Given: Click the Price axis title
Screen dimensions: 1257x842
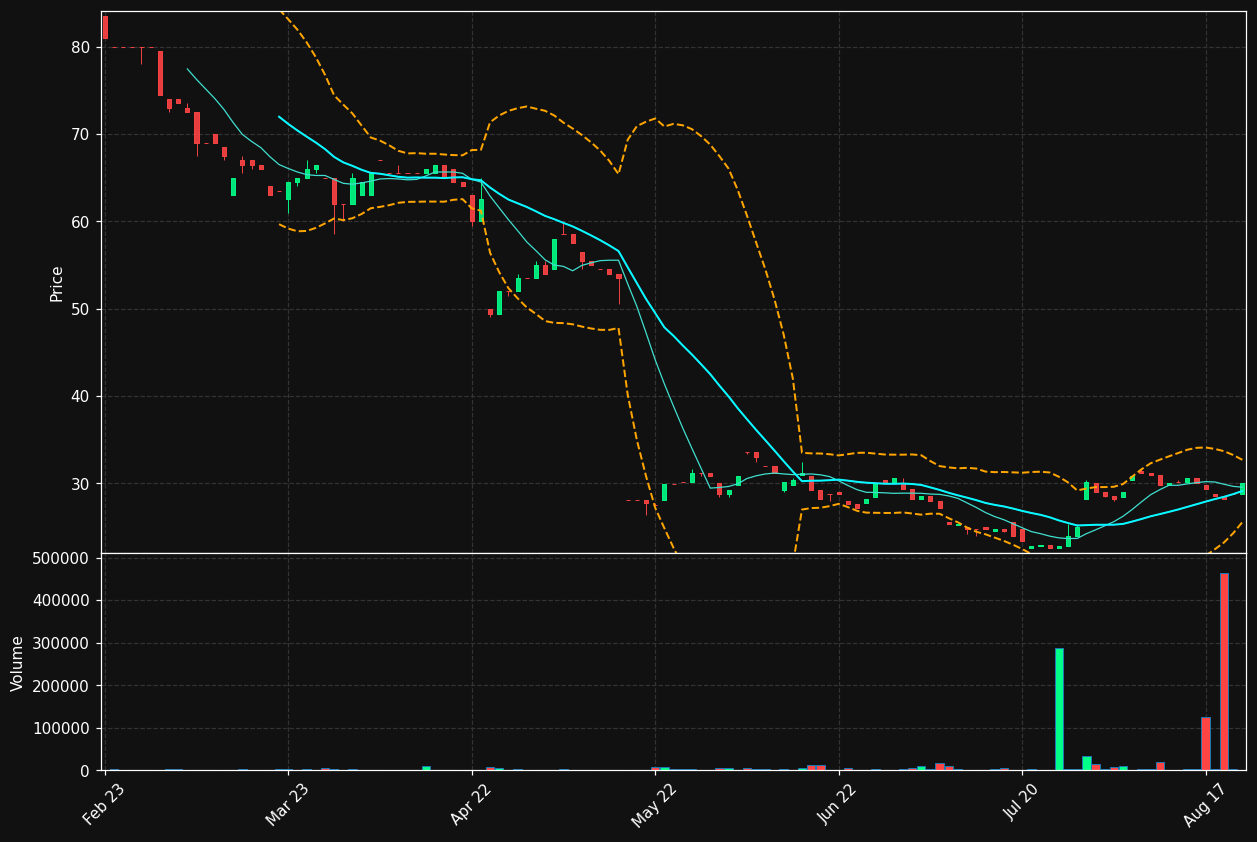Looking at the screenshot, I should 57,283.
